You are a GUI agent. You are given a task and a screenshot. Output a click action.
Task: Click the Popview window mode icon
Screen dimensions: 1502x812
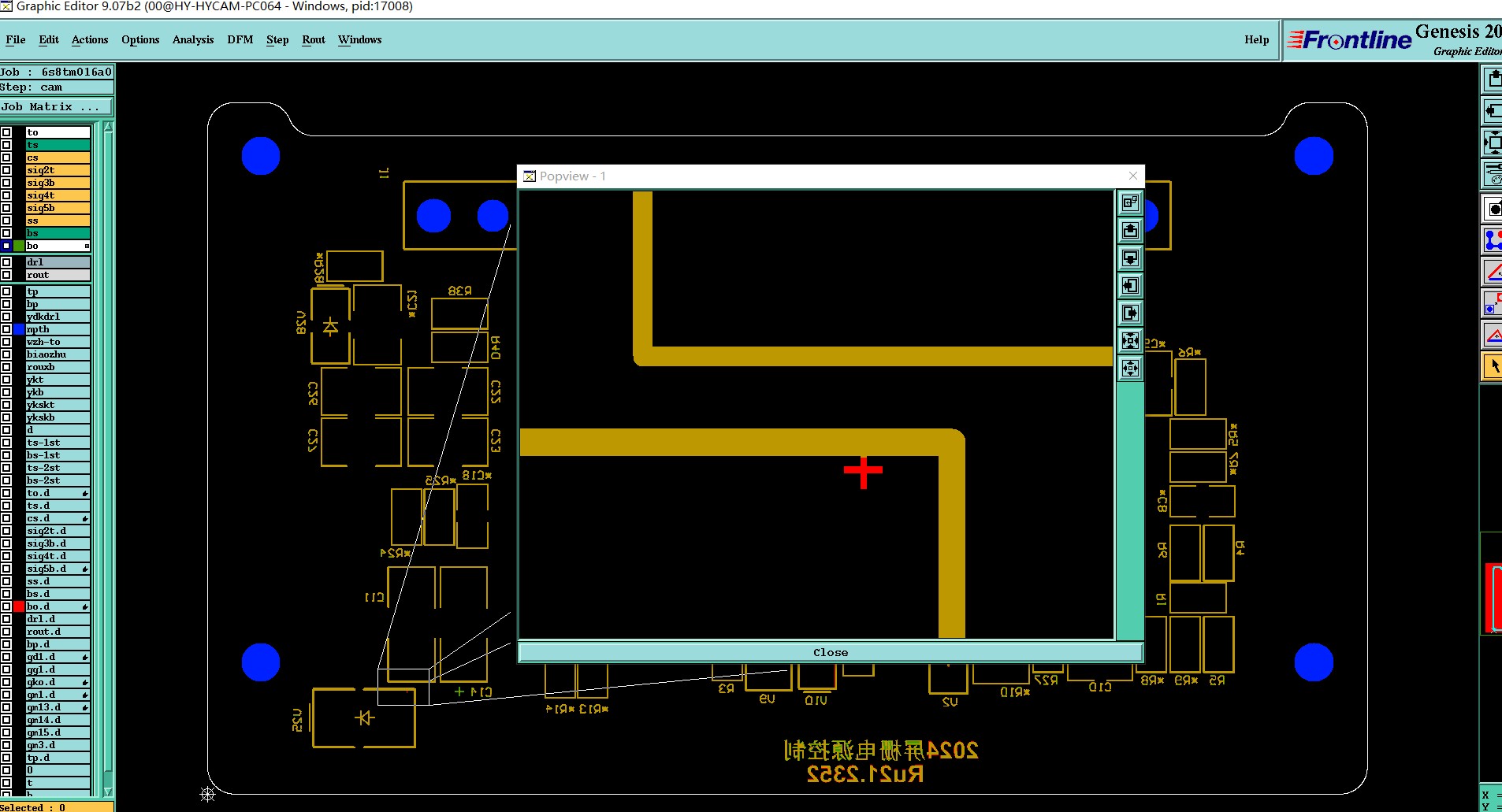coord(1130,203)
